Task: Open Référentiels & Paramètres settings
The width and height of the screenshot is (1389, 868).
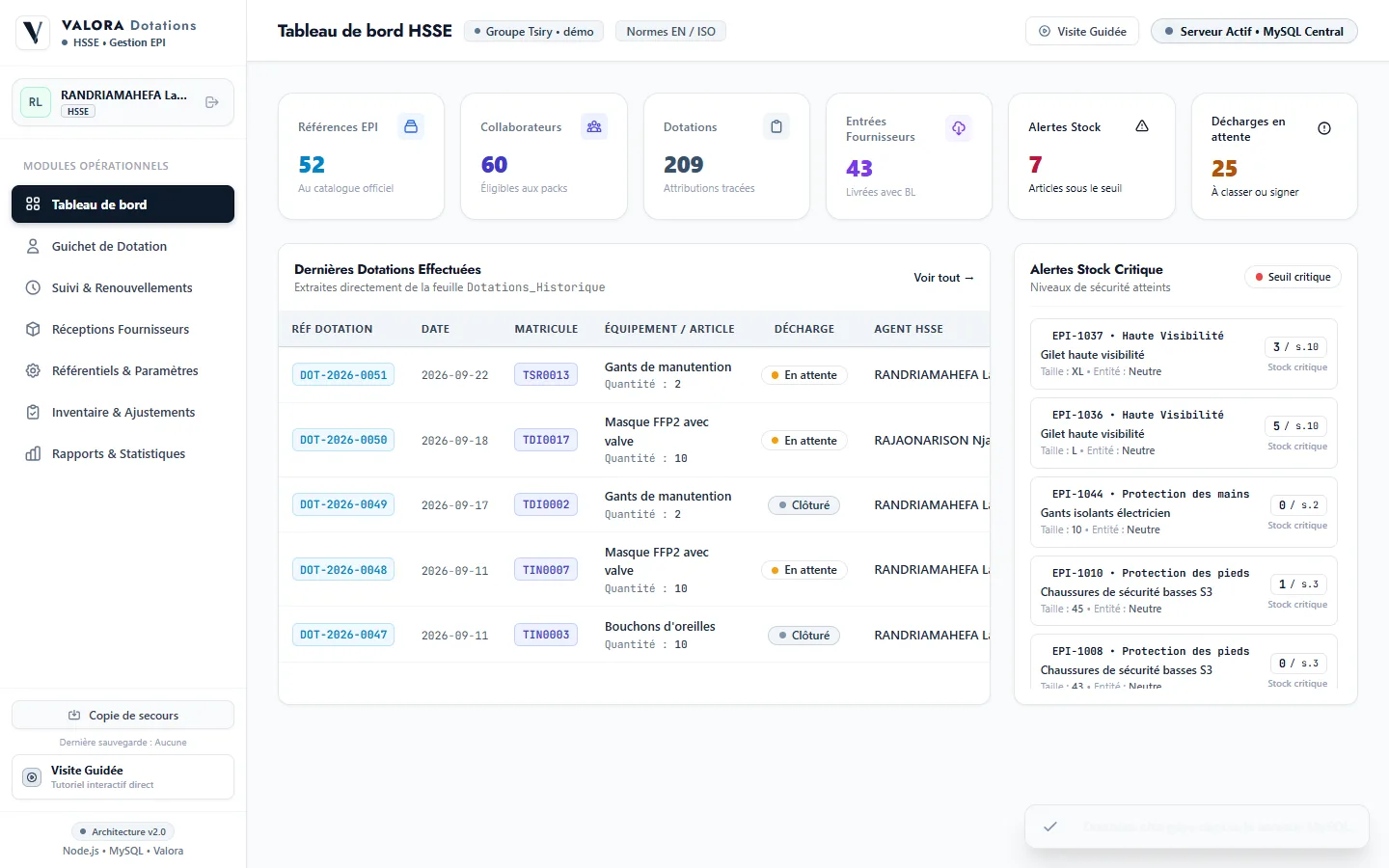Action: [x=123, y=370]
